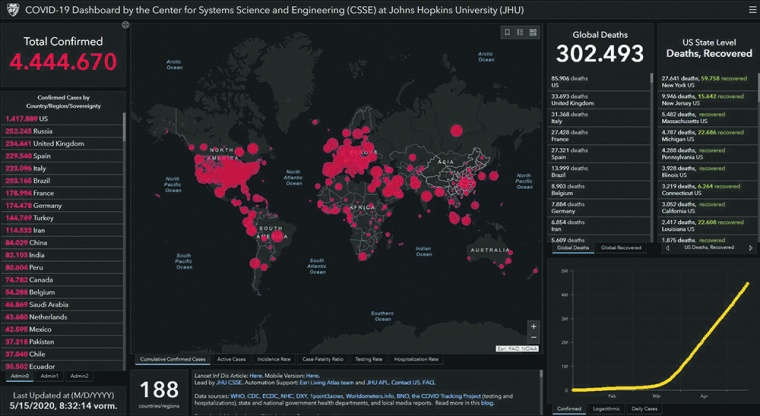Select Peru in confirmed cases list
This screenshot has height=416, width=760.
(62, 267)
